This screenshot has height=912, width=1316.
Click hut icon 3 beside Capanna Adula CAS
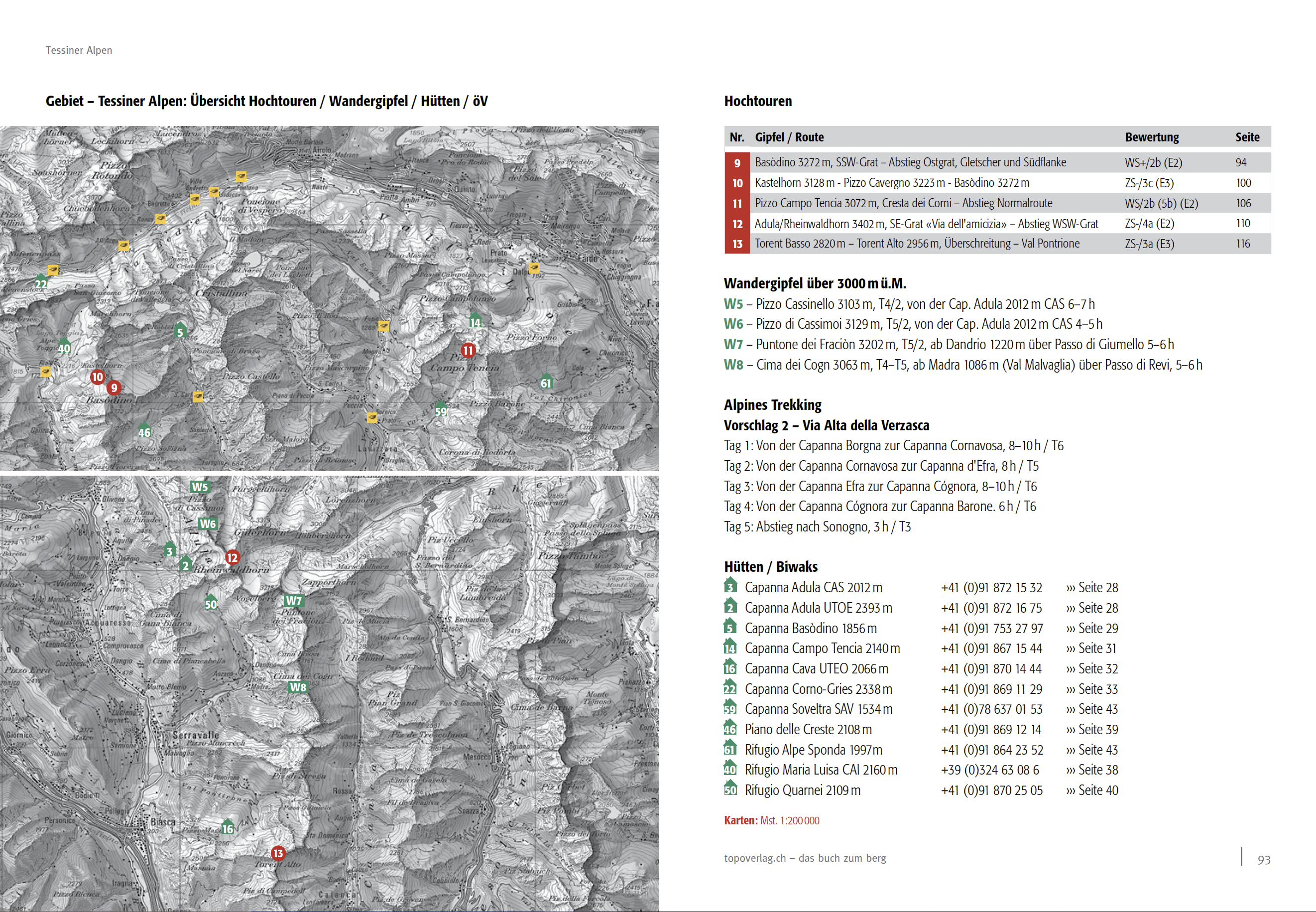coord(730,586)
